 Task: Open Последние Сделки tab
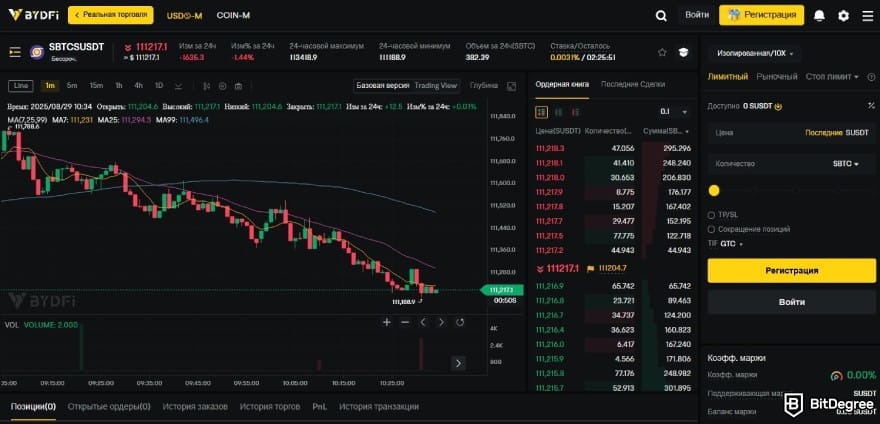tap(632, 84)
